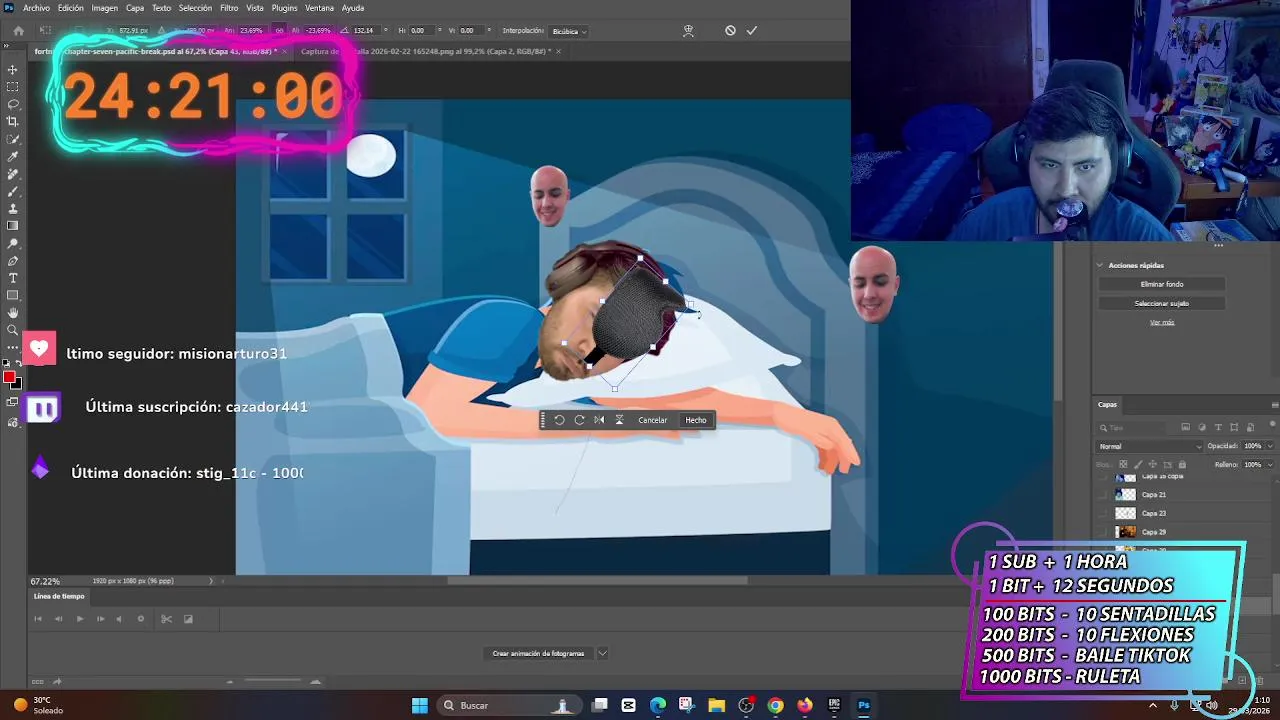This screenshot has height=720, width=1280.
Task: Toggle lock all for the layer
Action: coord(1182,464)
